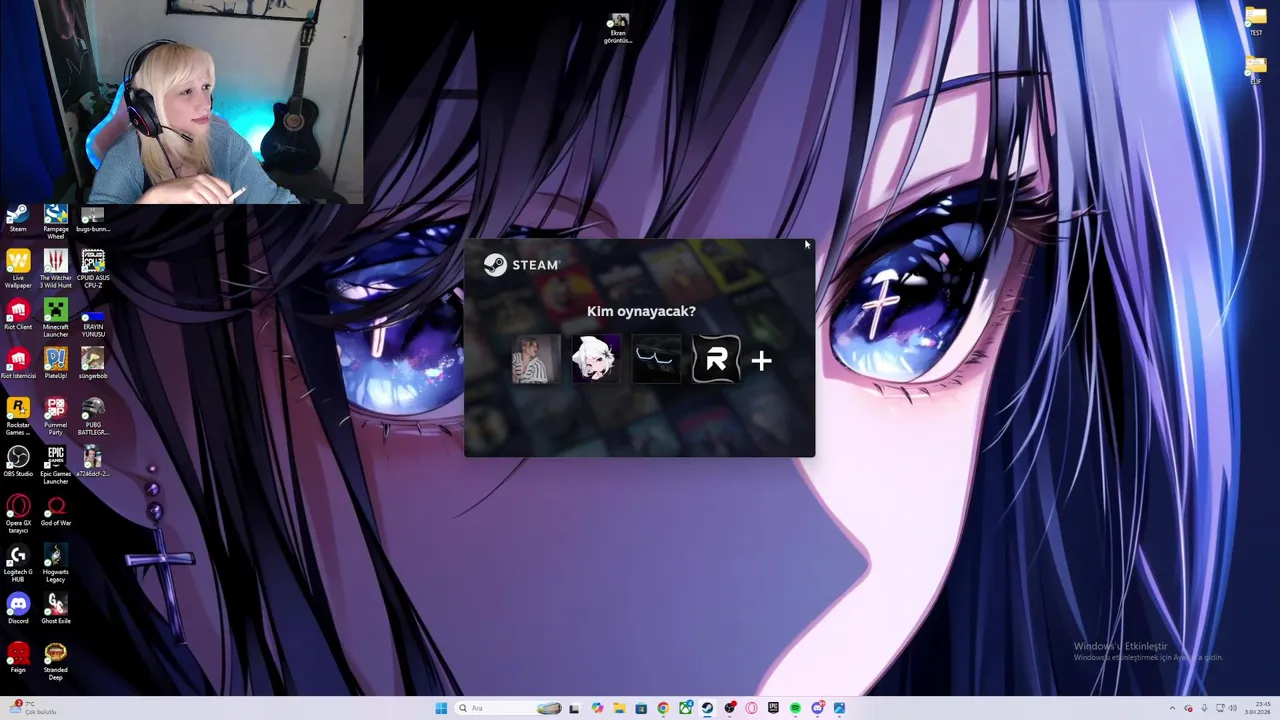This screenshot has height=720, width=1280.
Task: Switch to Steam in the taskbar
Action: tap(707, 708)
